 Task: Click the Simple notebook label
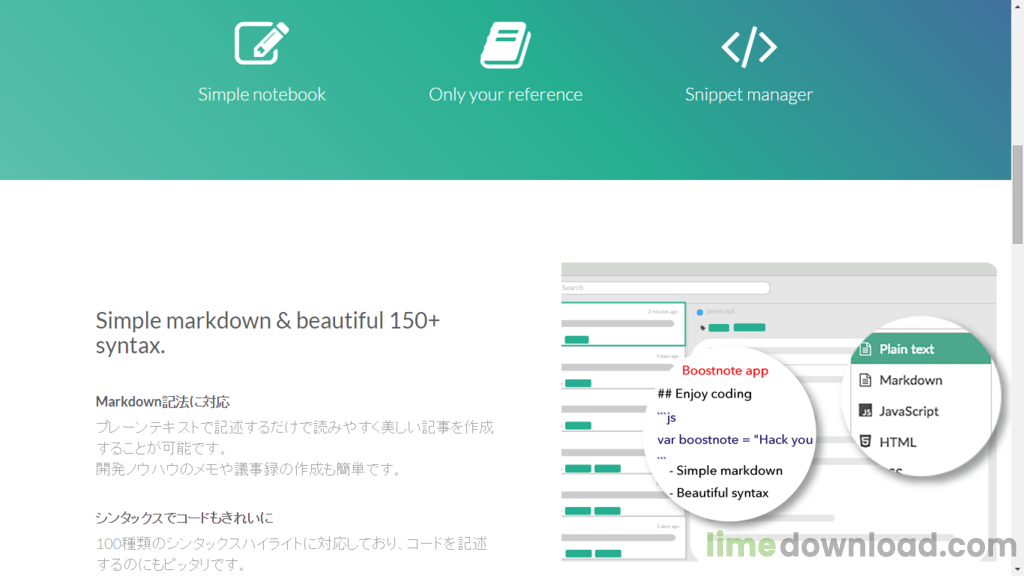pyautogui.click(x=261, y=94)
